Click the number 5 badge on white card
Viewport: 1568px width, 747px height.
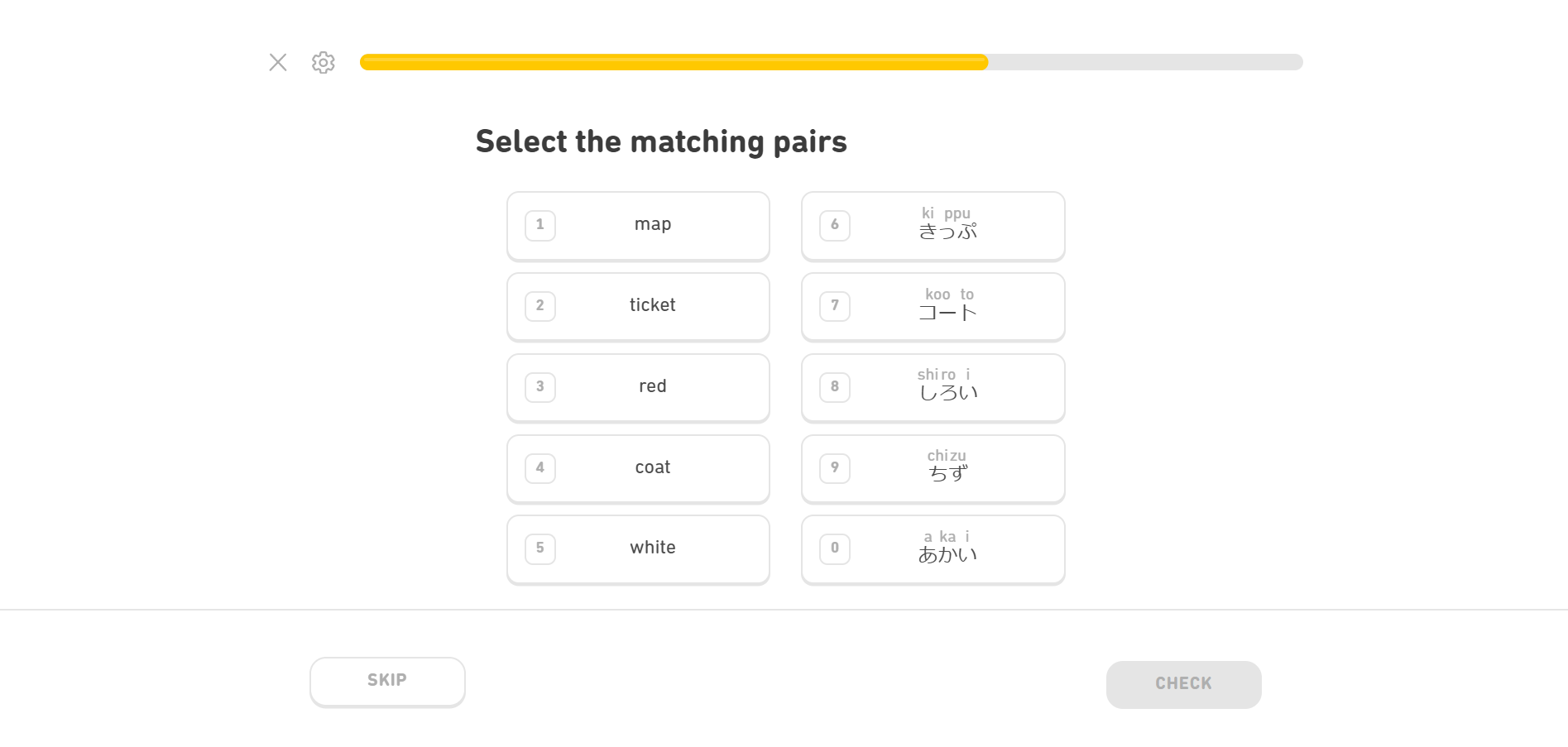pyautogui.click(x=539, y=548)
